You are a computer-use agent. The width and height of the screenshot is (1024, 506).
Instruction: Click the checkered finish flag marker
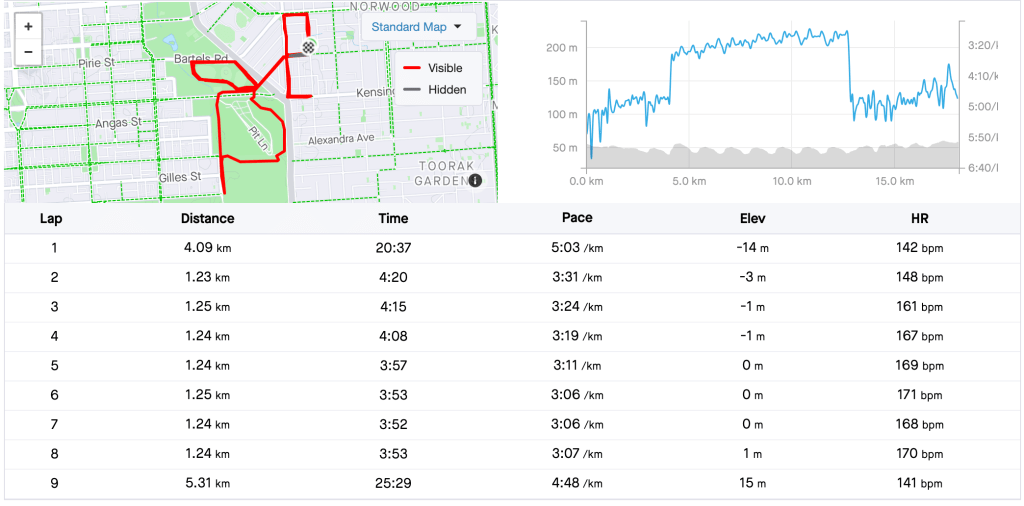click(310, 46)
